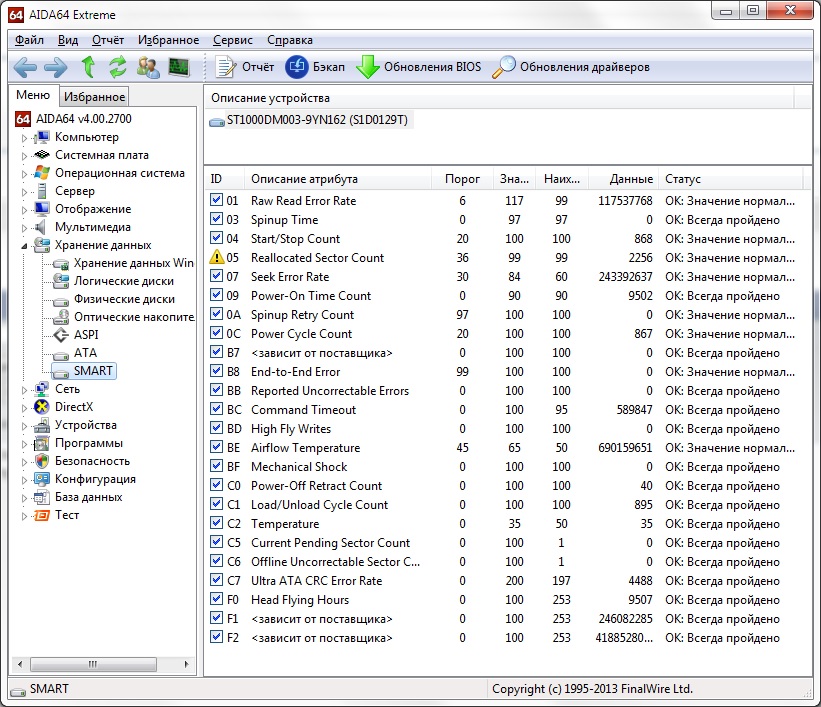Expand the Устройства node
The height and width of the screenshot is (707, 821).
tap(24, 426)
